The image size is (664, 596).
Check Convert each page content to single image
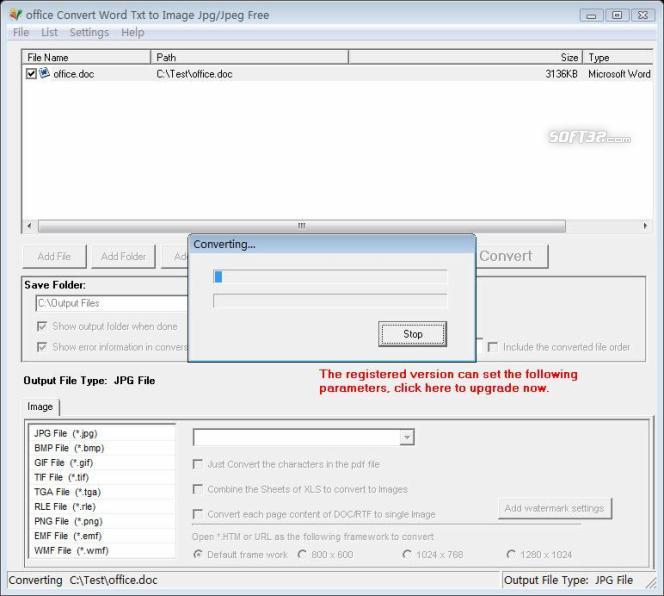click(197, 514)
